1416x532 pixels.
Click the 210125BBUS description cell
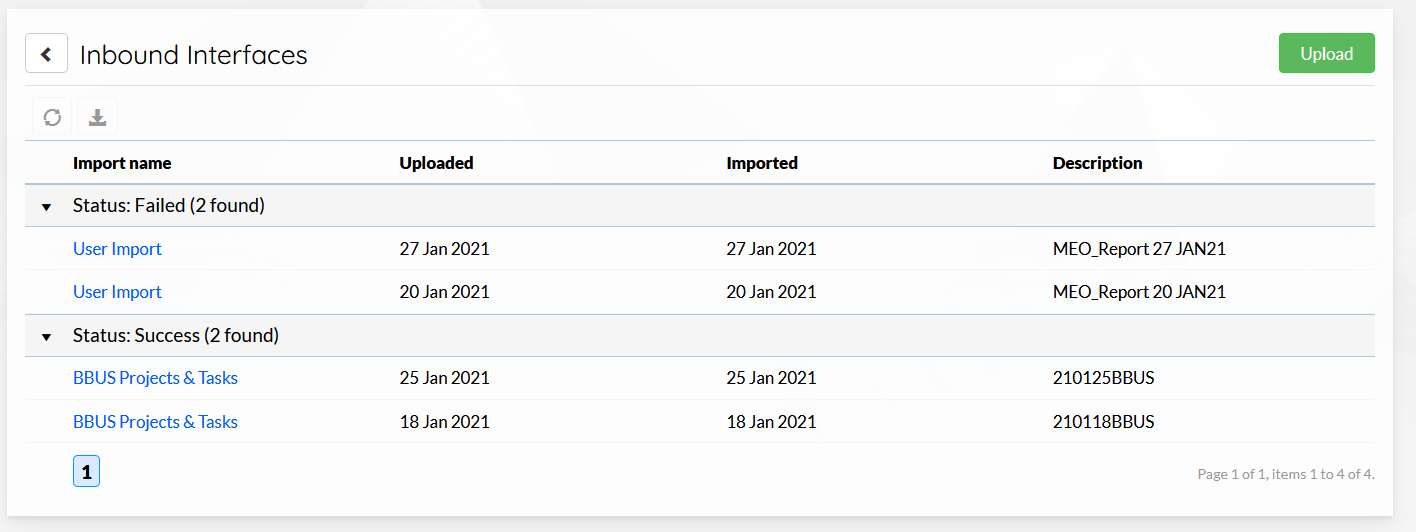(1103, 378)
